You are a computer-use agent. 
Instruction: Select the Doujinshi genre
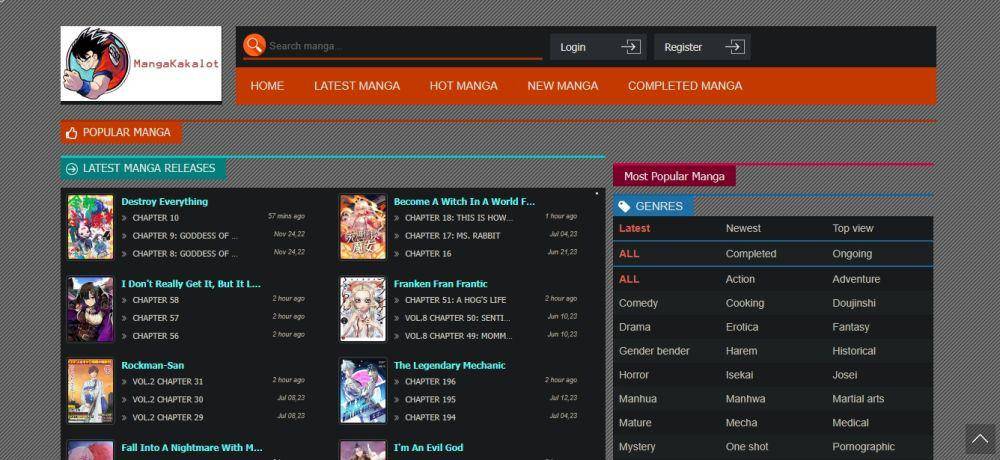(x=853, y=303)
